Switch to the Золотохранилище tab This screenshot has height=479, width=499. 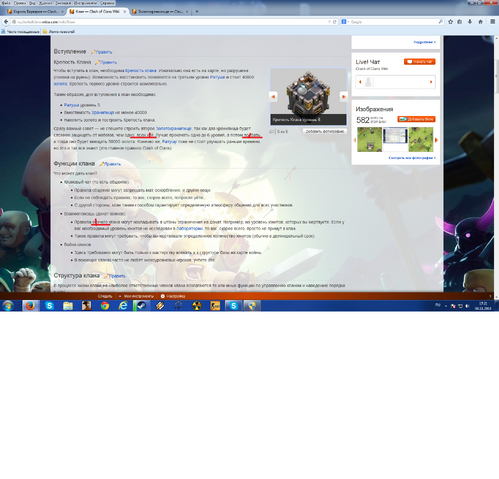click(160, 11)
